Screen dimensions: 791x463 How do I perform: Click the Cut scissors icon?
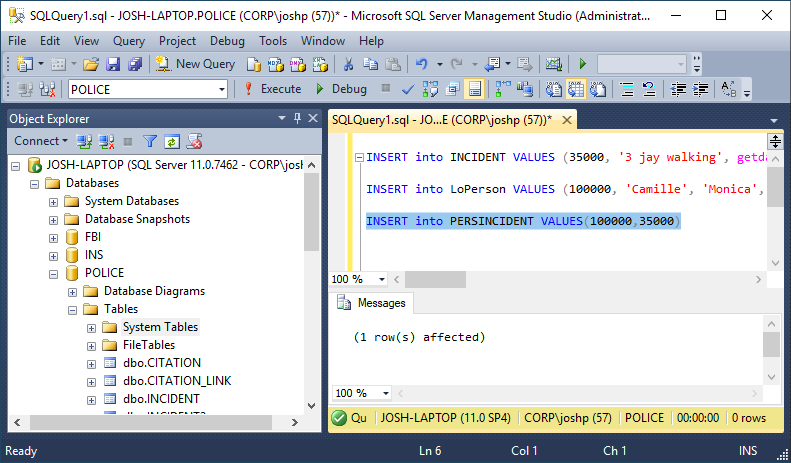(x=348, y=64)
